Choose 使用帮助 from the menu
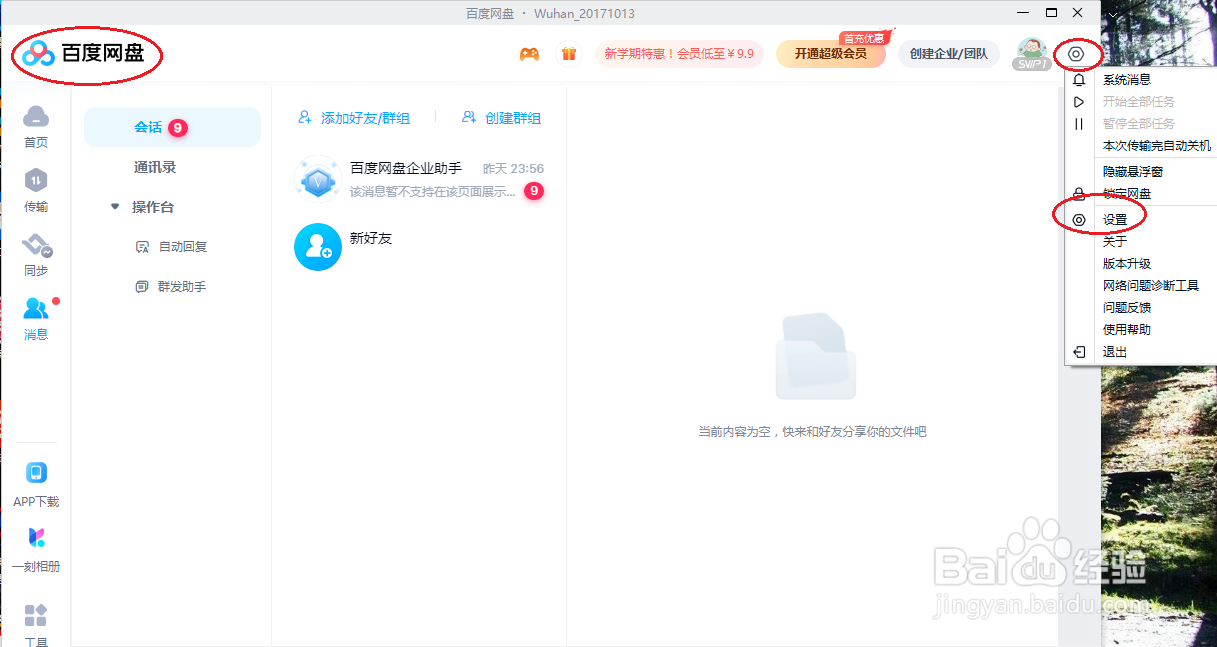Screen dimensions: 1217x647 point(1127,330)
